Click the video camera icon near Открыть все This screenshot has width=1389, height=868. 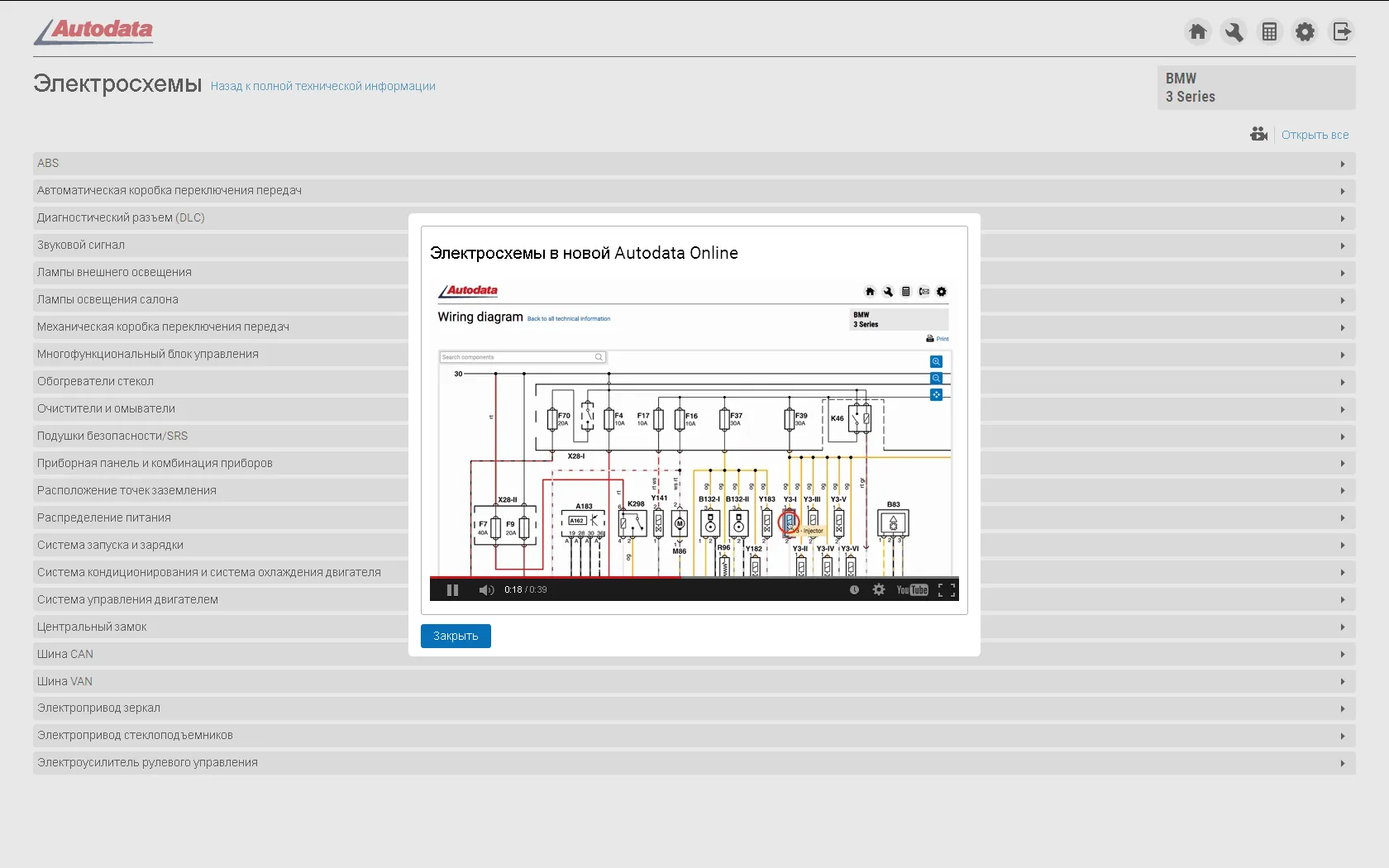point(1258,134)
